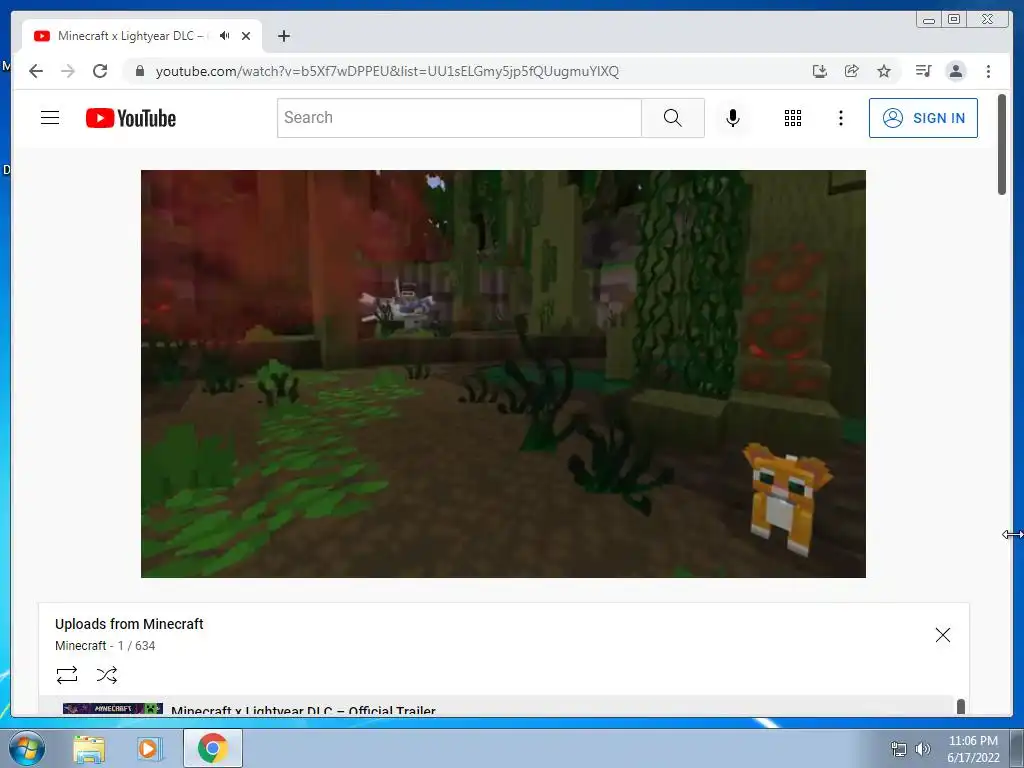Go to YouTube home via logo
Viewport: 1024px width, 768px height.
click(x=131, y=118)
